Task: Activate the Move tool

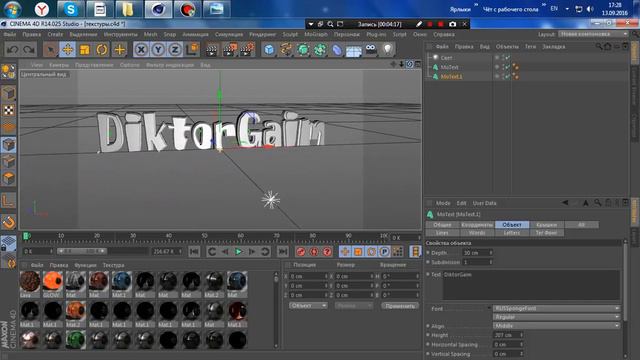Action: (x=68, y=50)
